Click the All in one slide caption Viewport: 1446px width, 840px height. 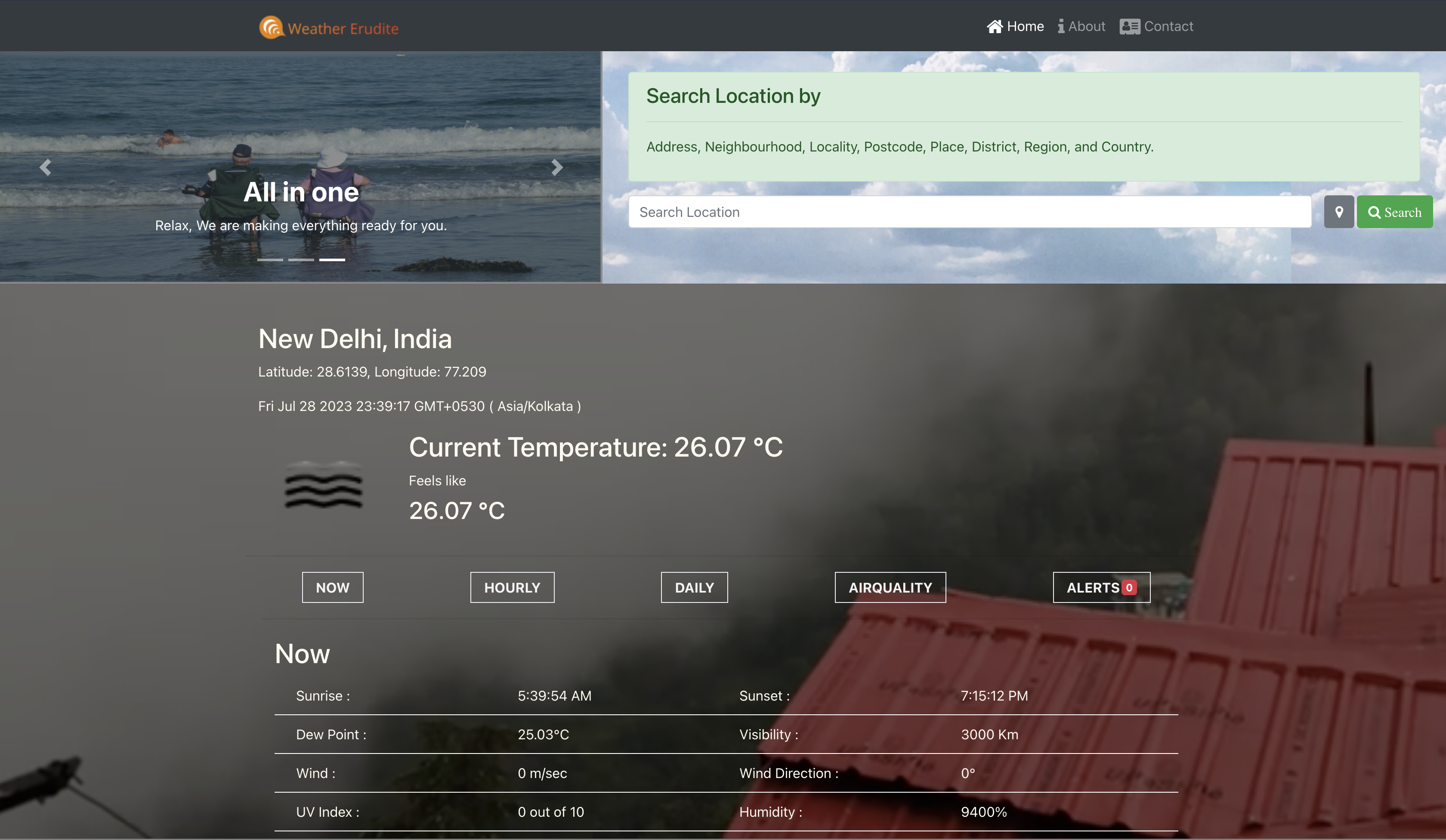coord(301,191)
